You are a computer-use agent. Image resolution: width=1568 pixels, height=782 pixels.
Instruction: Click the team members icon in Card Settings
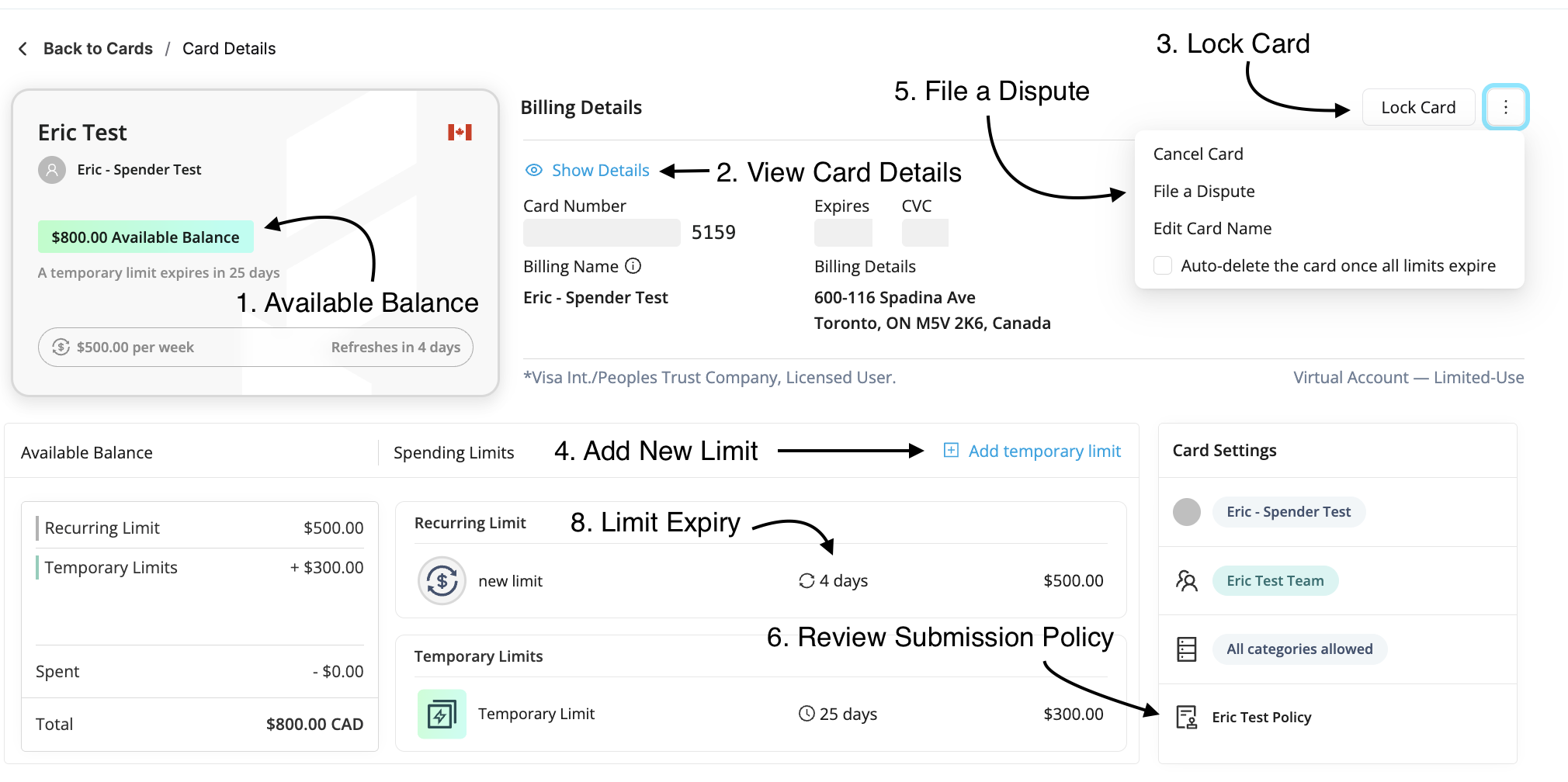pos(1186,580)
